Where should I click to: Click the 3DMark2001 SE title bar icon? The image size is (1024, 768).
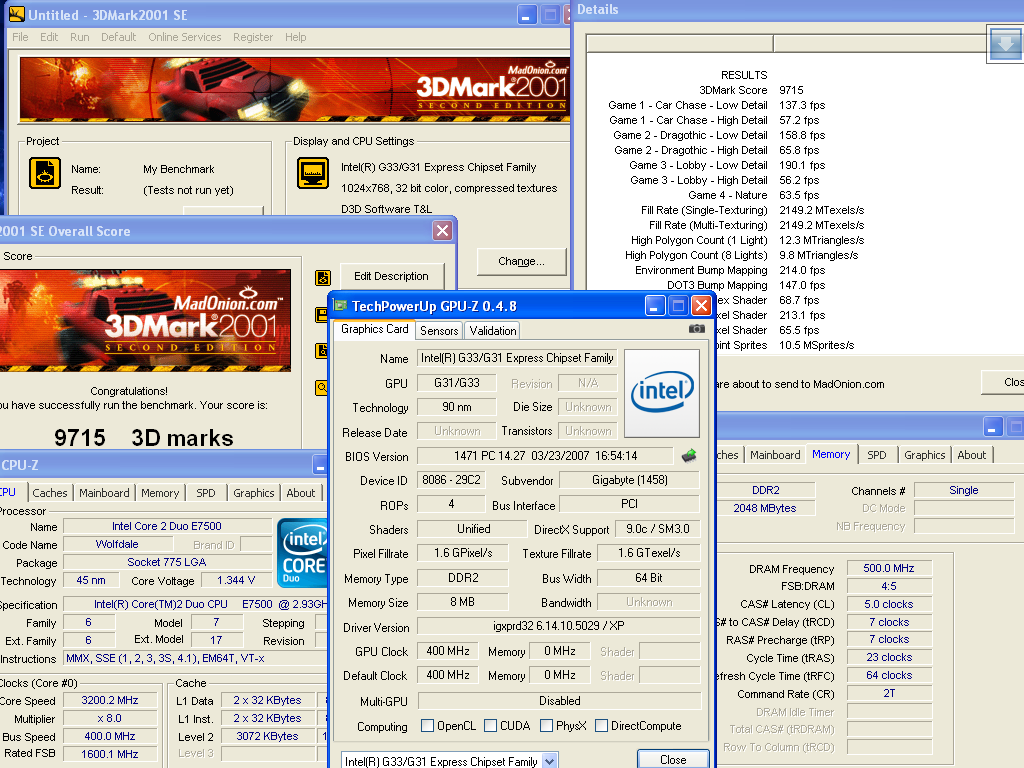click(16, 14)
